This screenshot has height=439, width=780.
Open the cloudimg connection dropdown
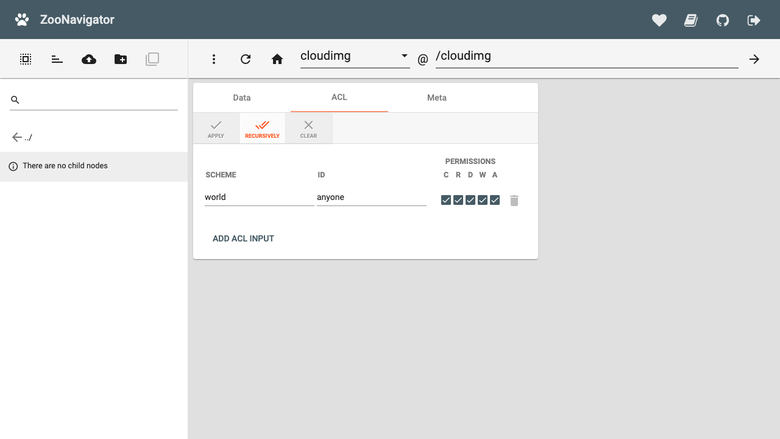coord(355,56)
